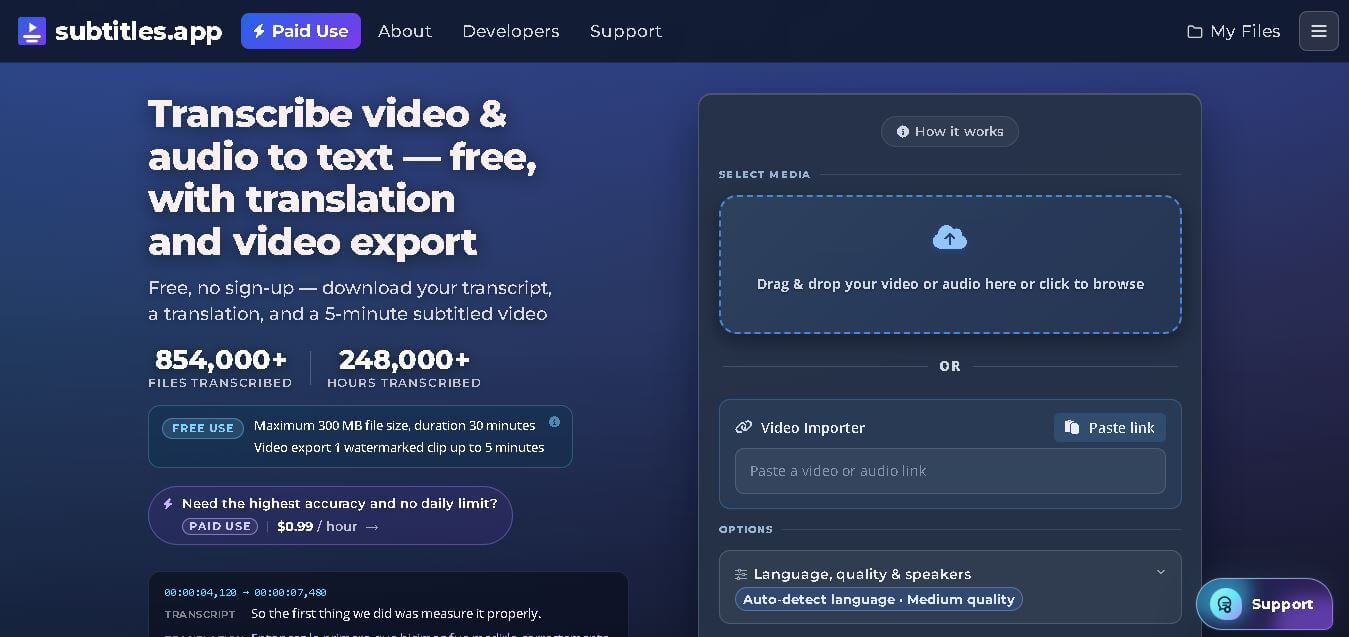The height and width of the screenshot is (637, 1349).
Task: Open My Files
Action: tap(1233, 31)
